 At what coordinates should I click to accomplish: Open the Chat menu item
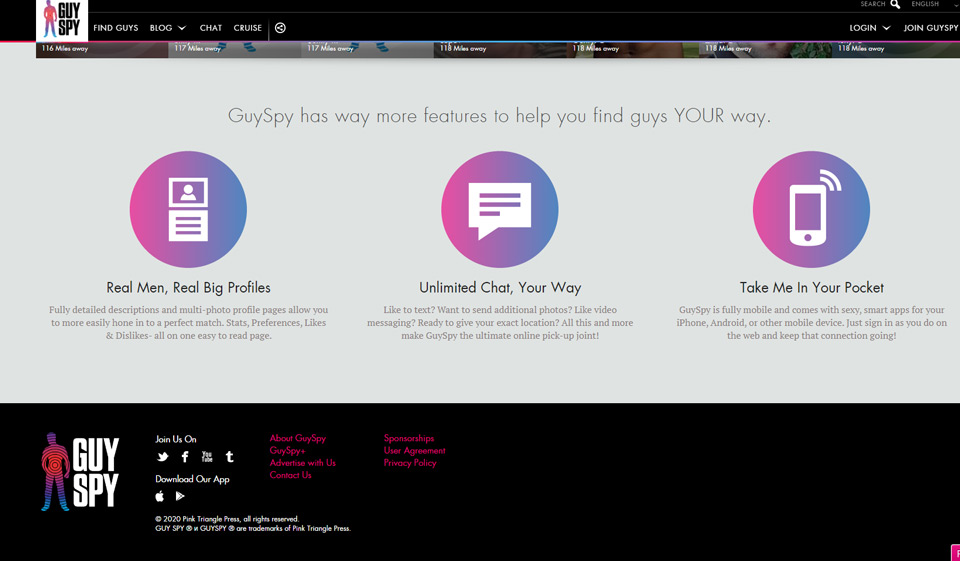point(211,28)
